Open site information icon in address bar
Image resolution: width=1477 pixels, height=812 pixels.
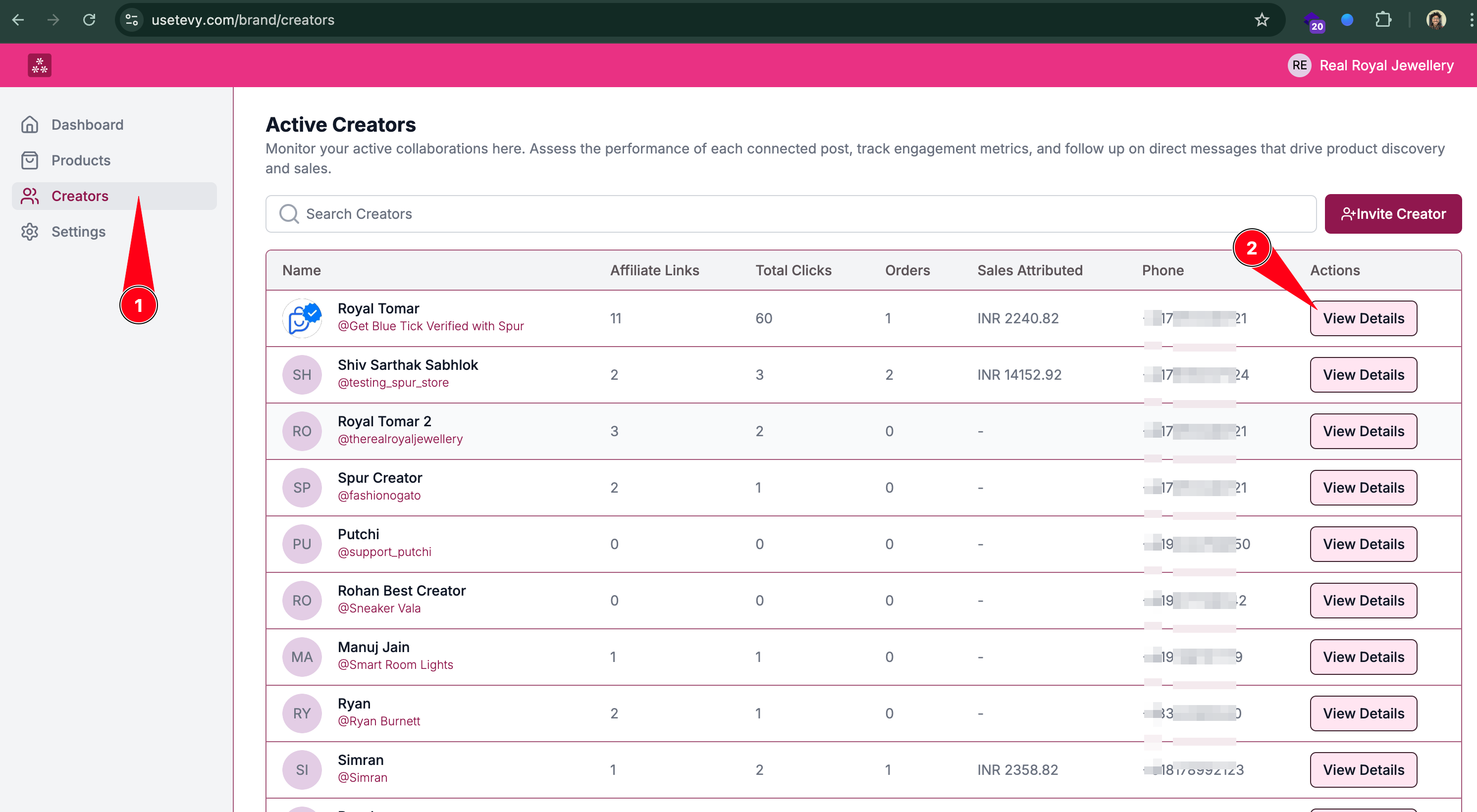[x=132, y=20]
